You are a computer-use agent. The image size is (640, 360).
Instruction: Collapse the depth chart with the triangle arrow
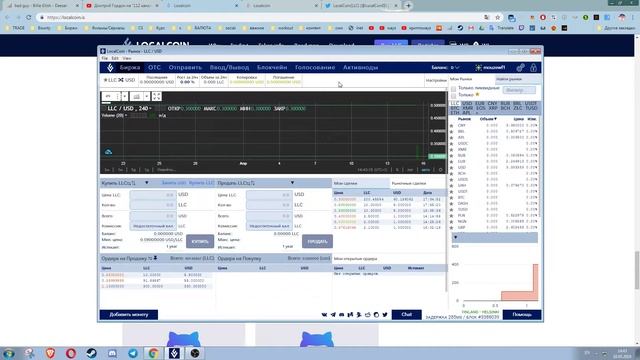click(456, 237)
